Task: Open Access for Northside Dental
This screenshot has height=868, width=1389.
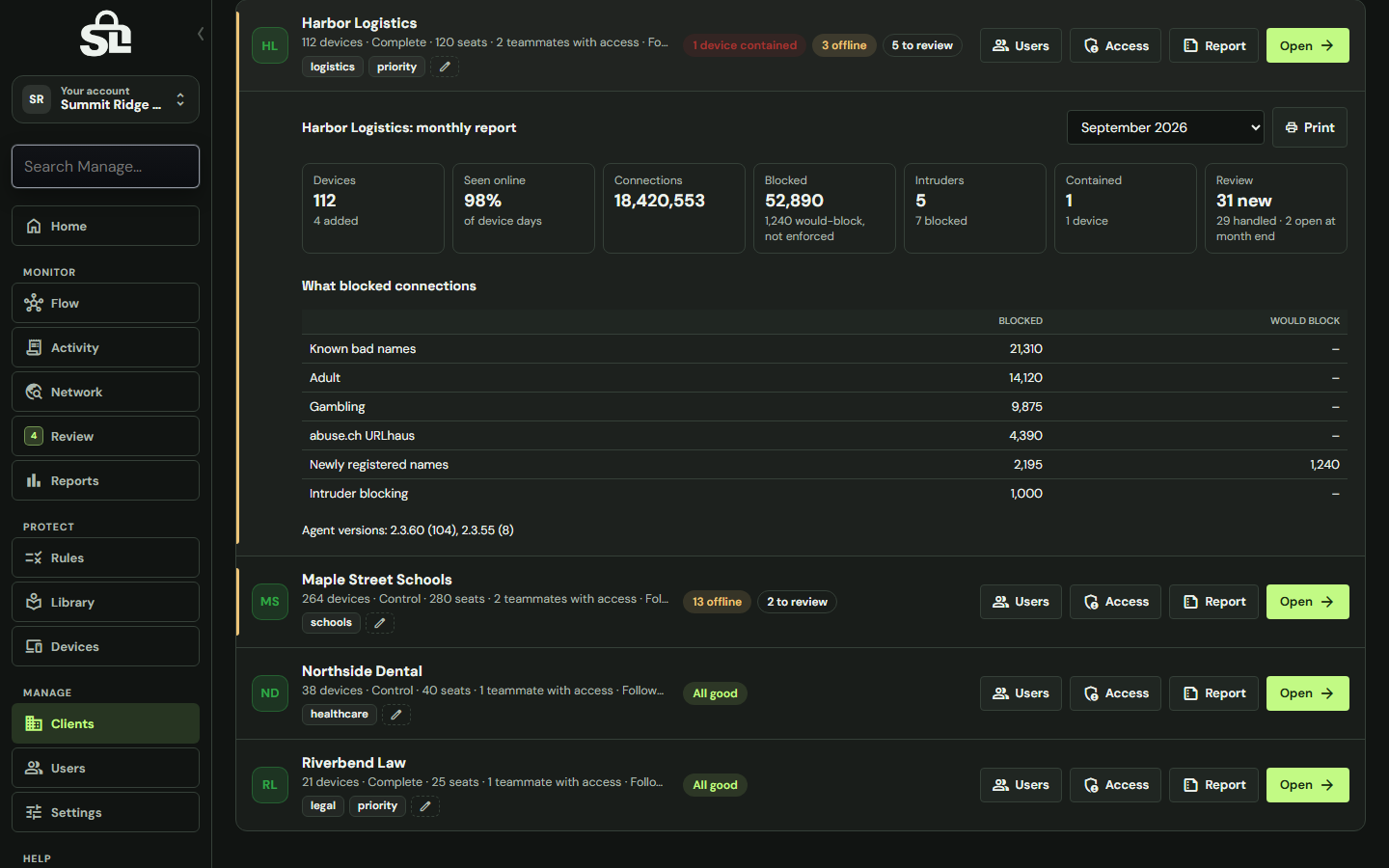Action: coord(1115,693)
